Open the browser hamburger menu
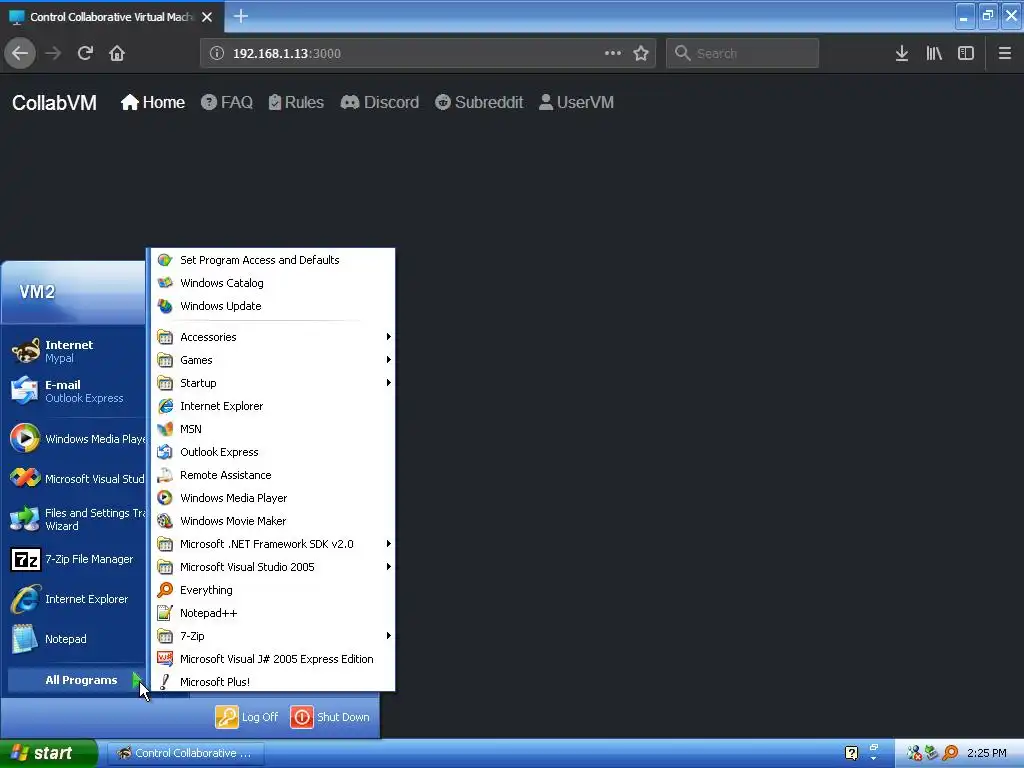Image resolution: width=1024 pixels, height=768 pixels. [1004, 53]
